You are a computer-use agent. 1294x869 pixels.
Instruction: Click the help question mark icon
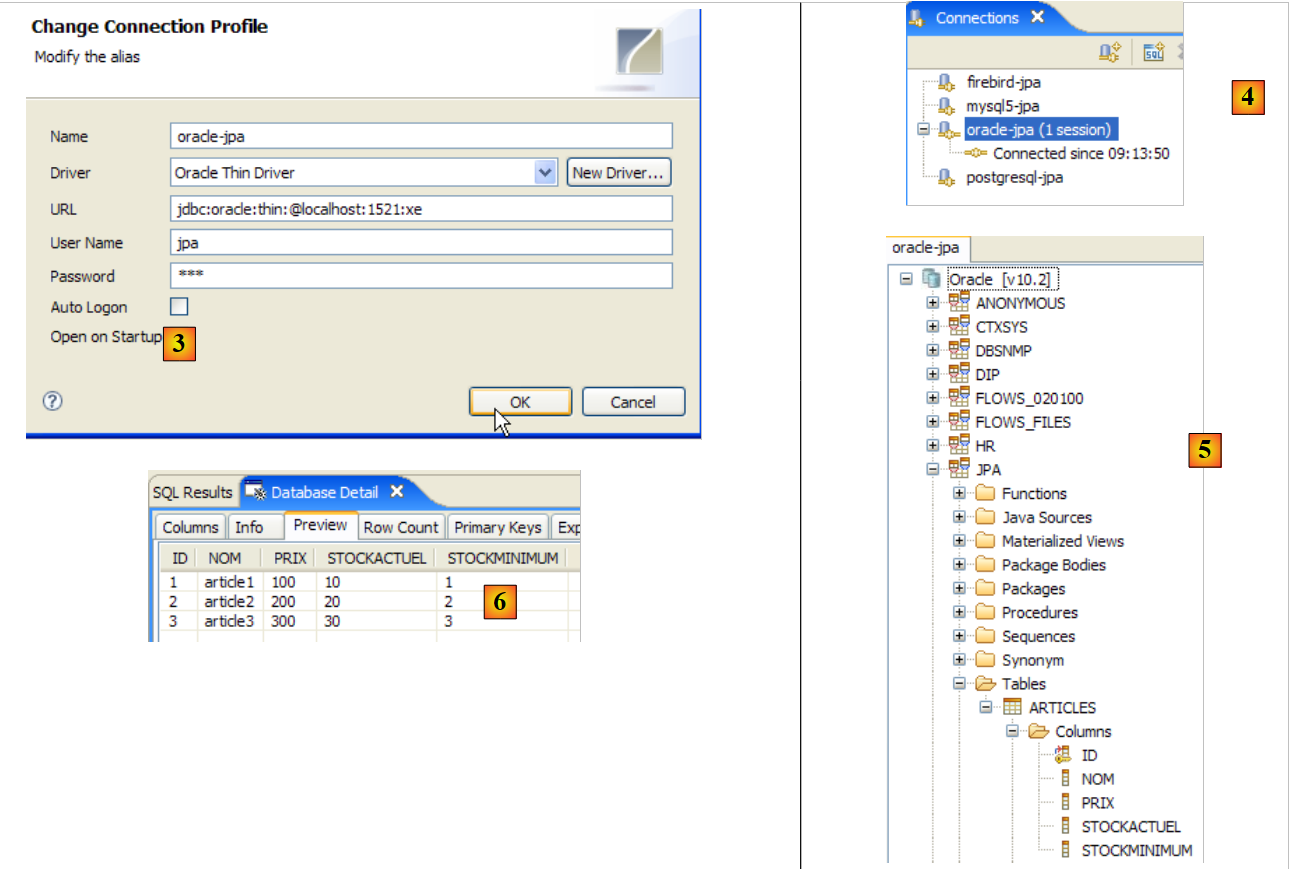53,401
